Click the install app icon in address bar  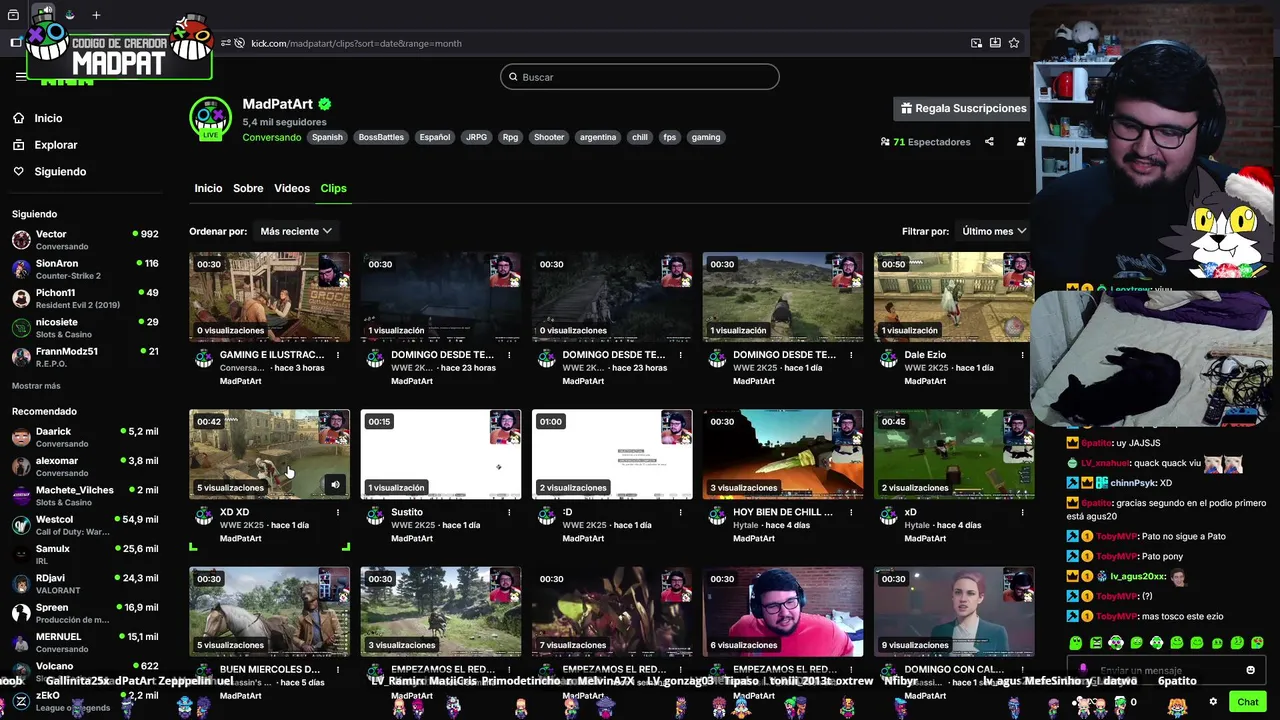(x=995, y=43)
